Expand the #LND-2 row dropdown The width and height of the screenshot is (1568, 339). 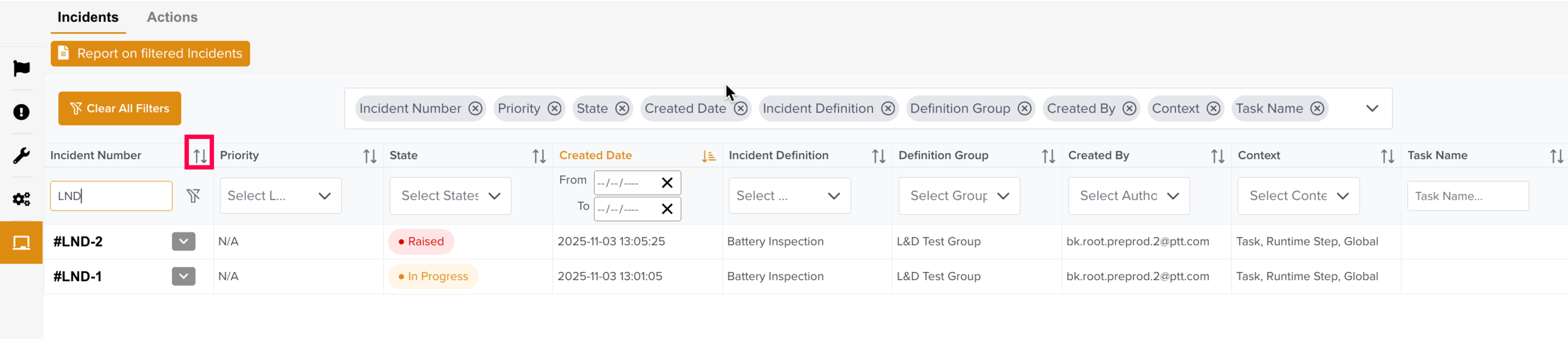coord(183,242)
